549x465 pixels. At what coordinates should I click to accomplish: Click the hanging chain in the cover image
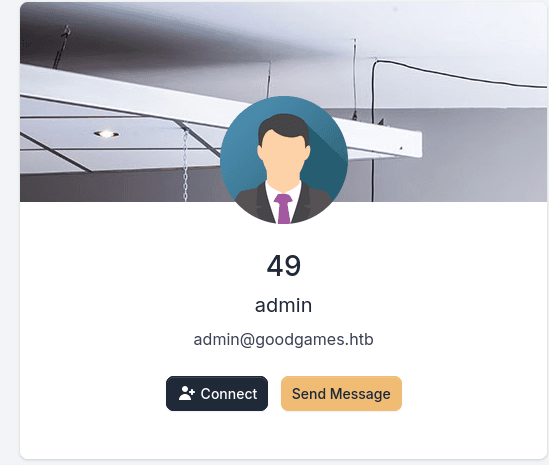pyautogui.click(x=186, y=165)
